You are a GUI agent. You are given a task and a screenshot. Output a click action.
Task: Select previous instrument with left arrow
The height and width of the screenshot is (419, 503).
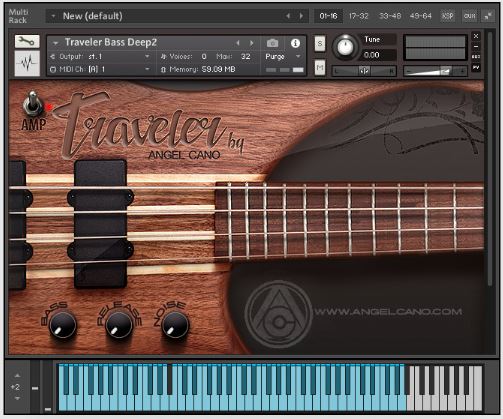point(238,43)
